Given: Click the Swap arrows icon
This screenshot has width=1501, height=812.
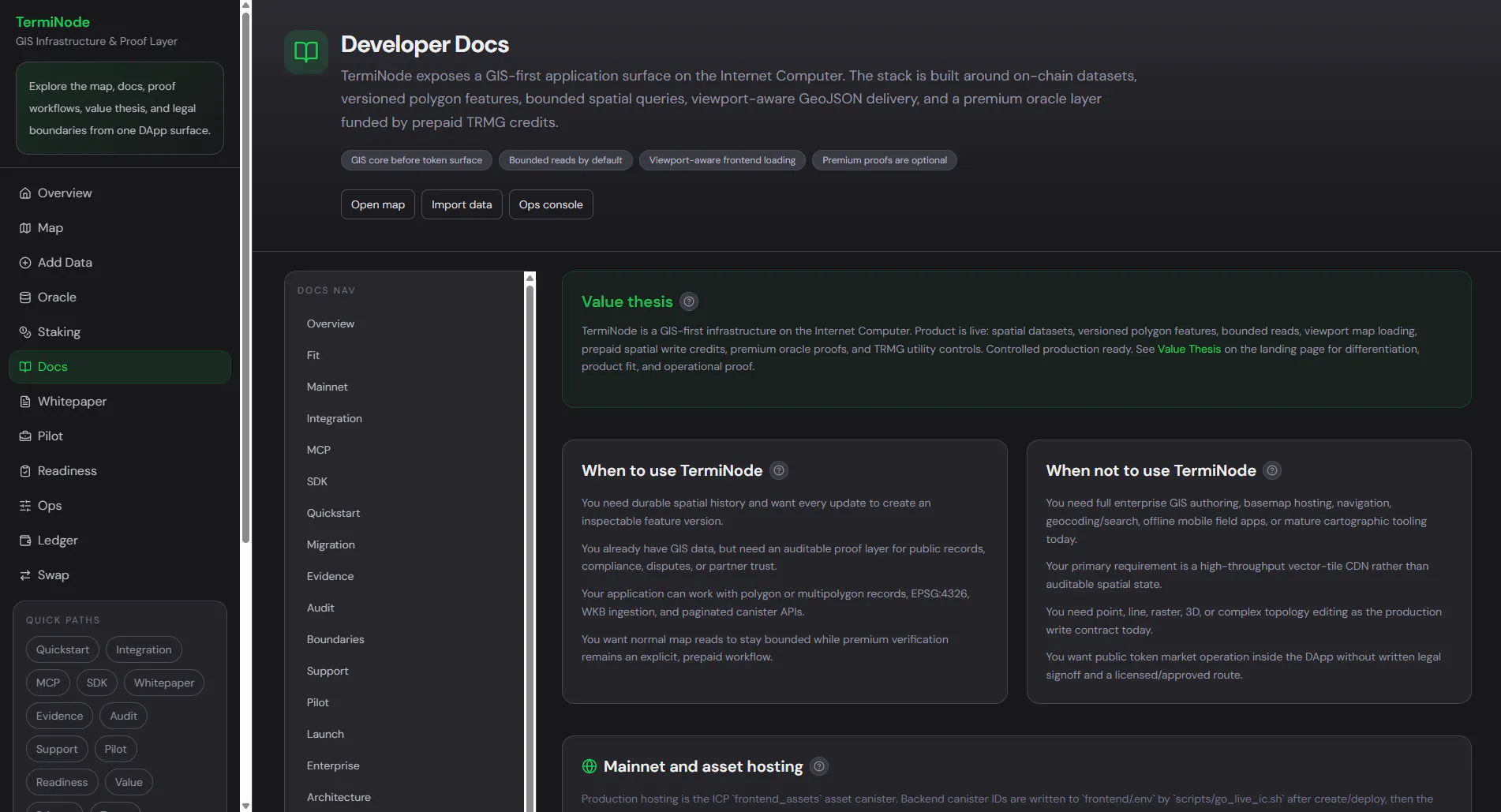Looking at the screenshot, I should coord(25,575).
